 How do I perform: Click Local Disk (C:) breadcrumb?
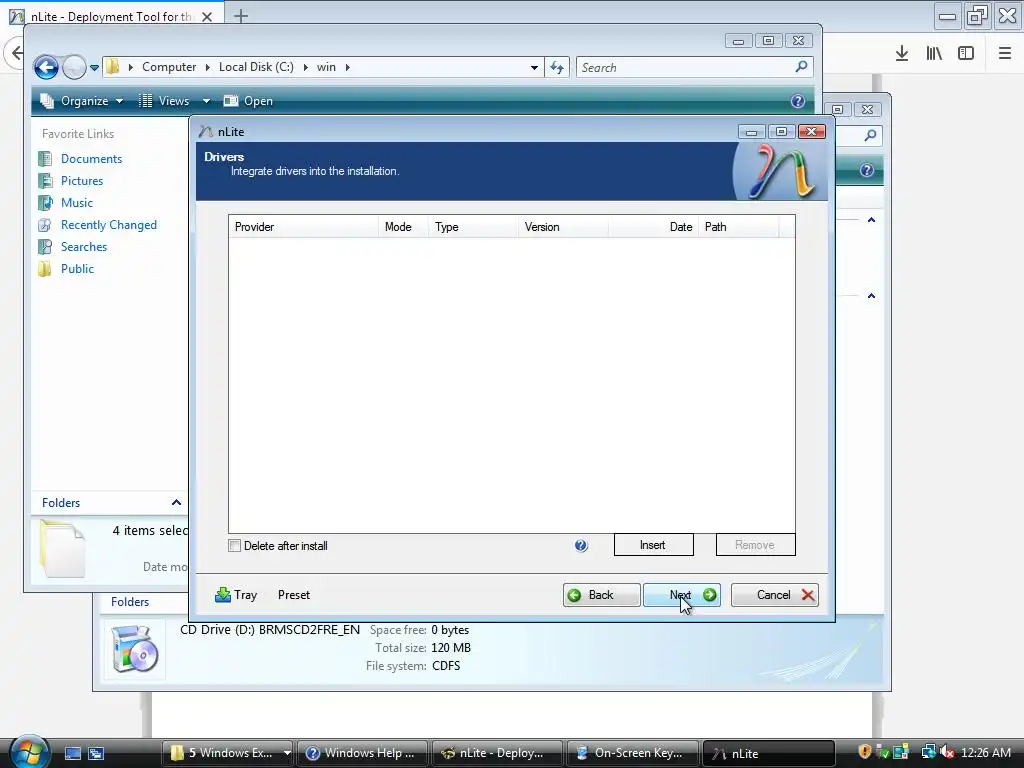point(256,67)
